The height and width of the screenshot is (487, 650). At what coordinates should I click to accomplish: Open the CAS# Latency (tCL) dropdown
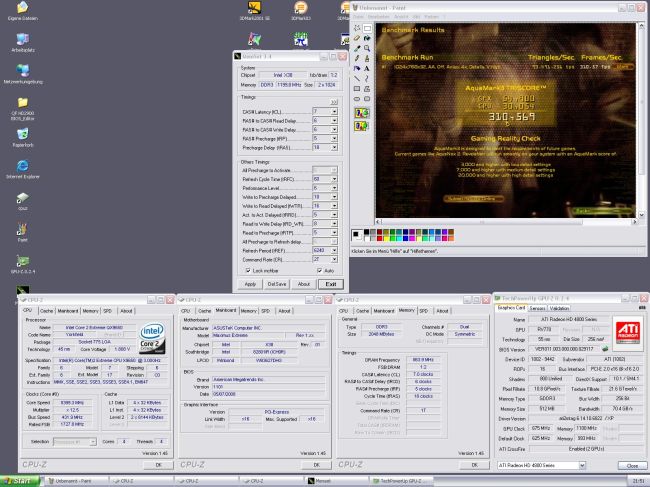tap(334, 111)
